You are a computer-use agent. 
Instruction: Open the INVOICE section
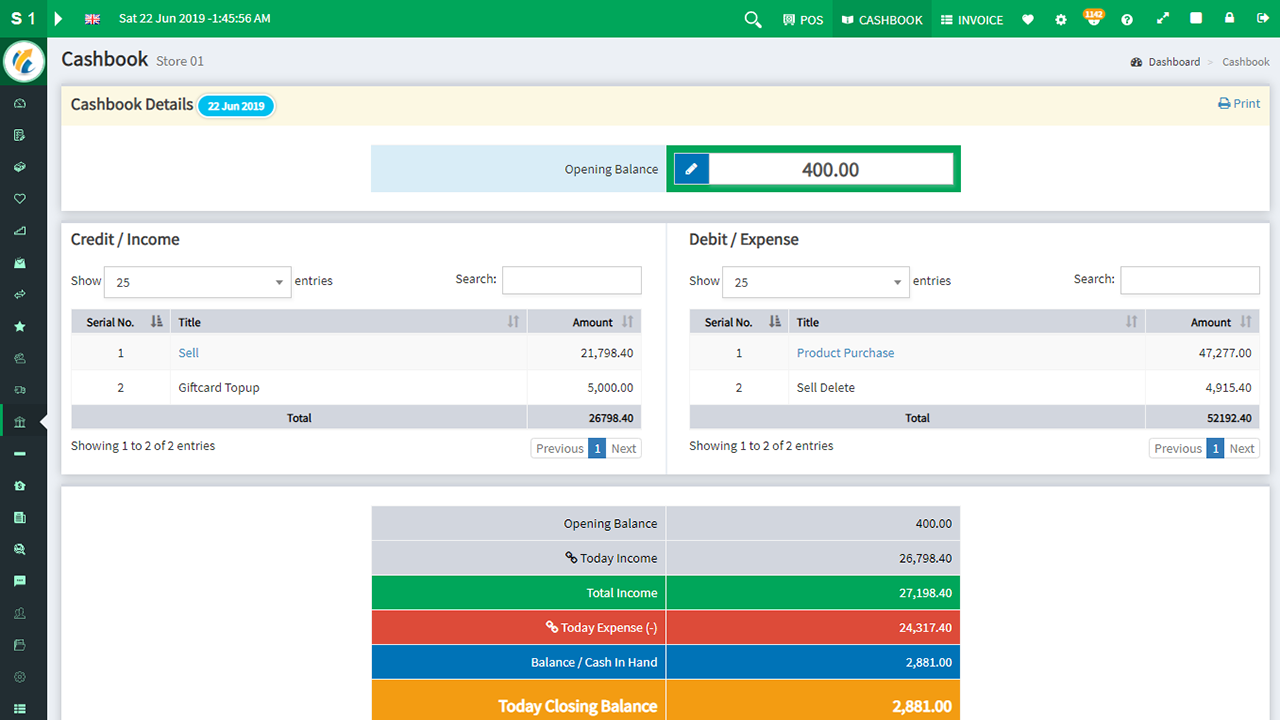click(x=971, y=18)
